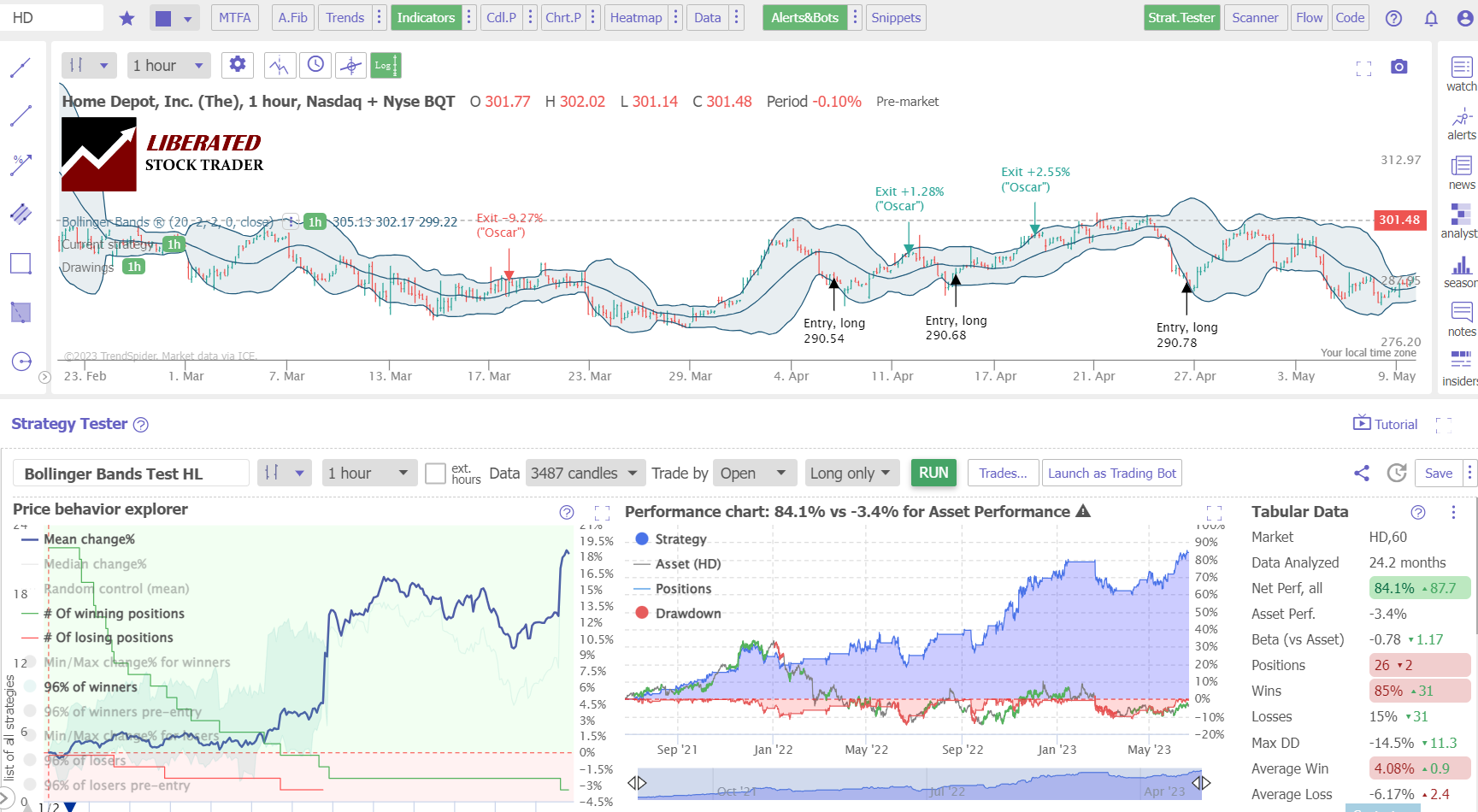Click the HD symbol search field
This screenshot has width=1478, height=812.
coord(51,17)
